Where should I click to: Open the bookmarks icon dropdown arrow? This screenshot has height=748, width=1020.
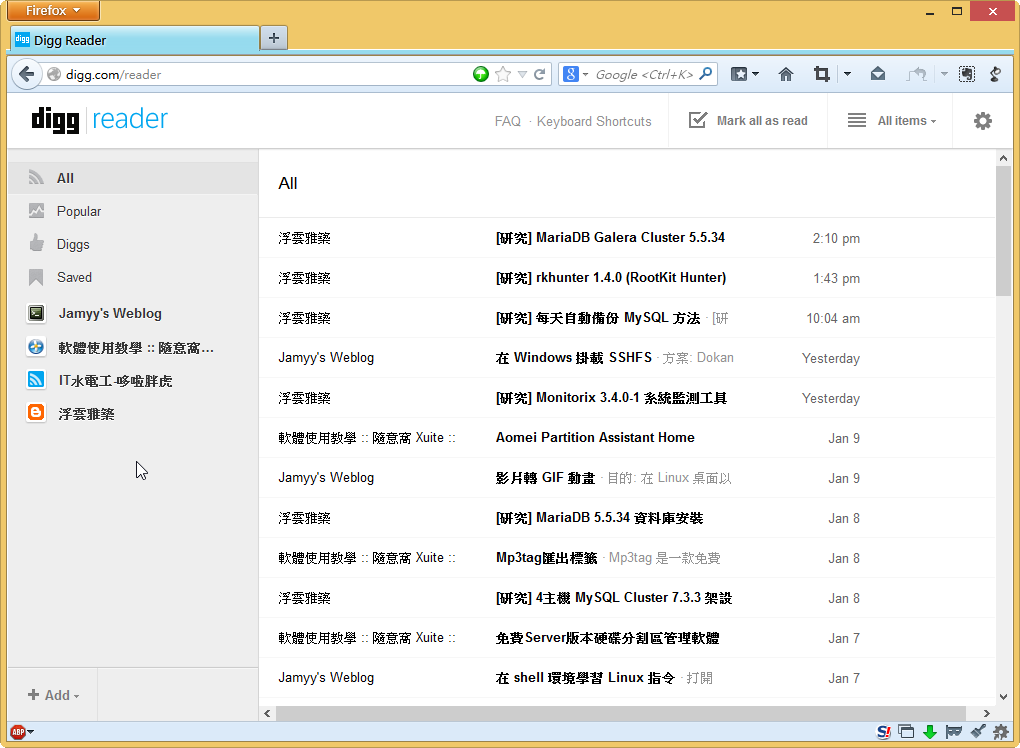pyautogui.click(x=755, y=74)
